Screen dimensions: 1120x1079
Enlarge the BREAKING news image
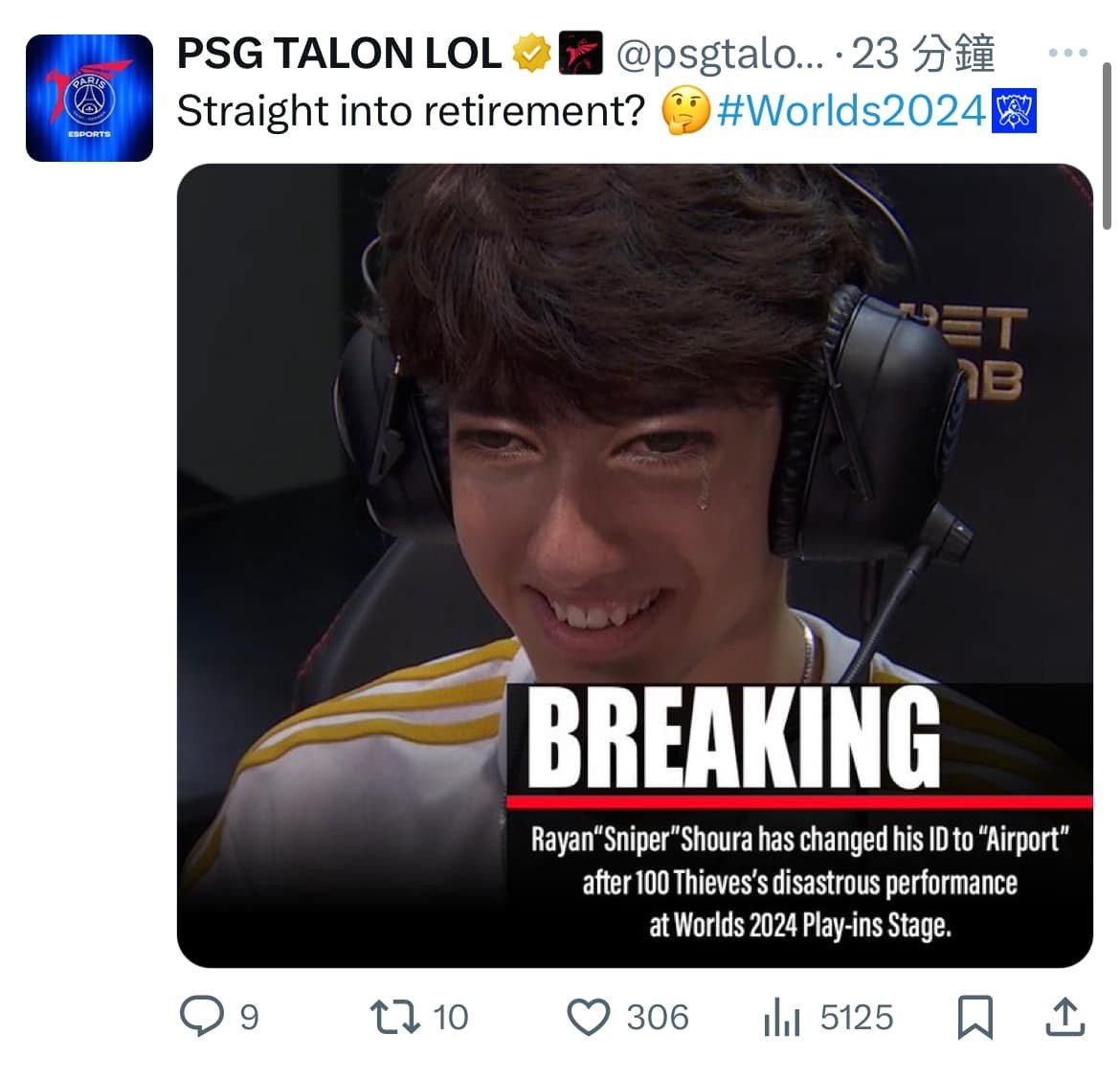[x=635, y=566]
